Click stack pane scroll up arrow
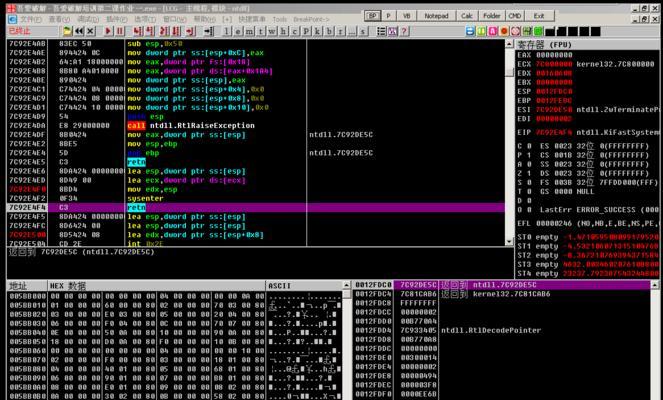This screenshot has height=400, width=663. pyautogui.click(x=655, y=285)
